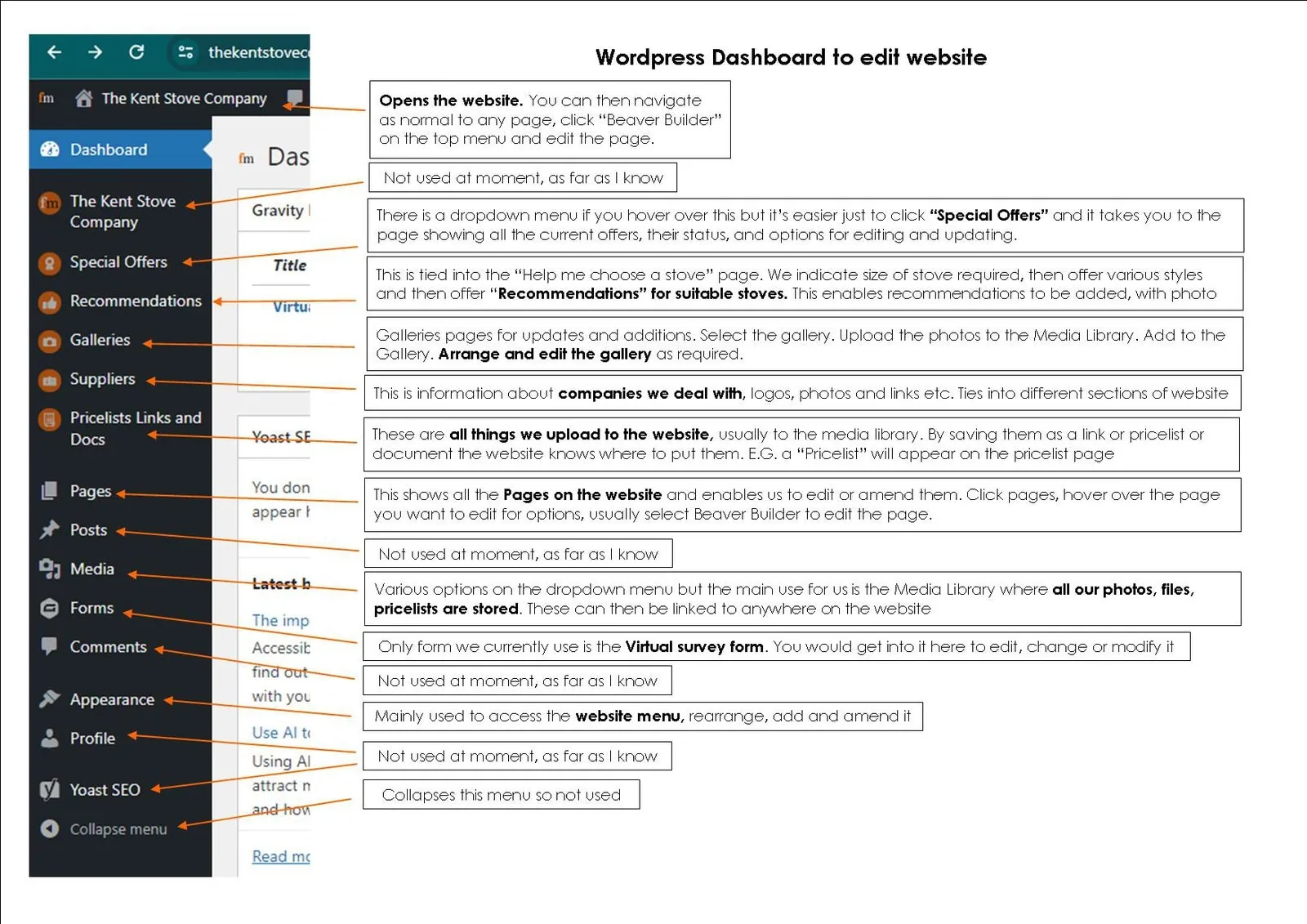Click the Yoast SEO widget heading
Image resolution: width=1307 pixels, height=924 pixels.
click(280, 437)
